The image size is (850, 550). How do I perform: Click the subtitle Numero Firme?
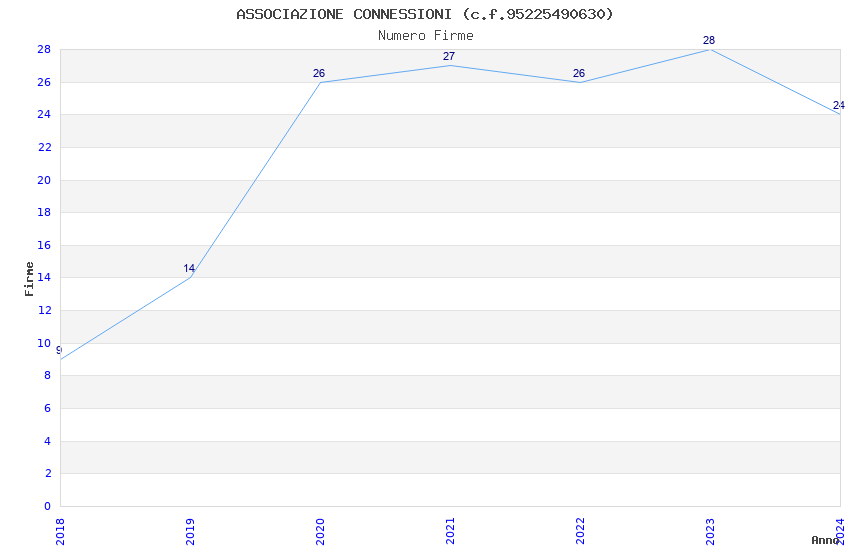tap(426, 36)
